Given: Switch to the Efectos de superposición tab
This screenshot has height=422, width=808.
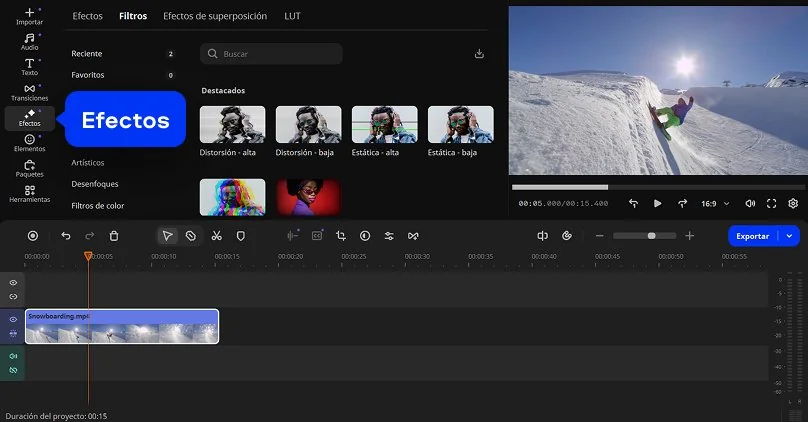Looking at the screenshot, I should (215, 16).
